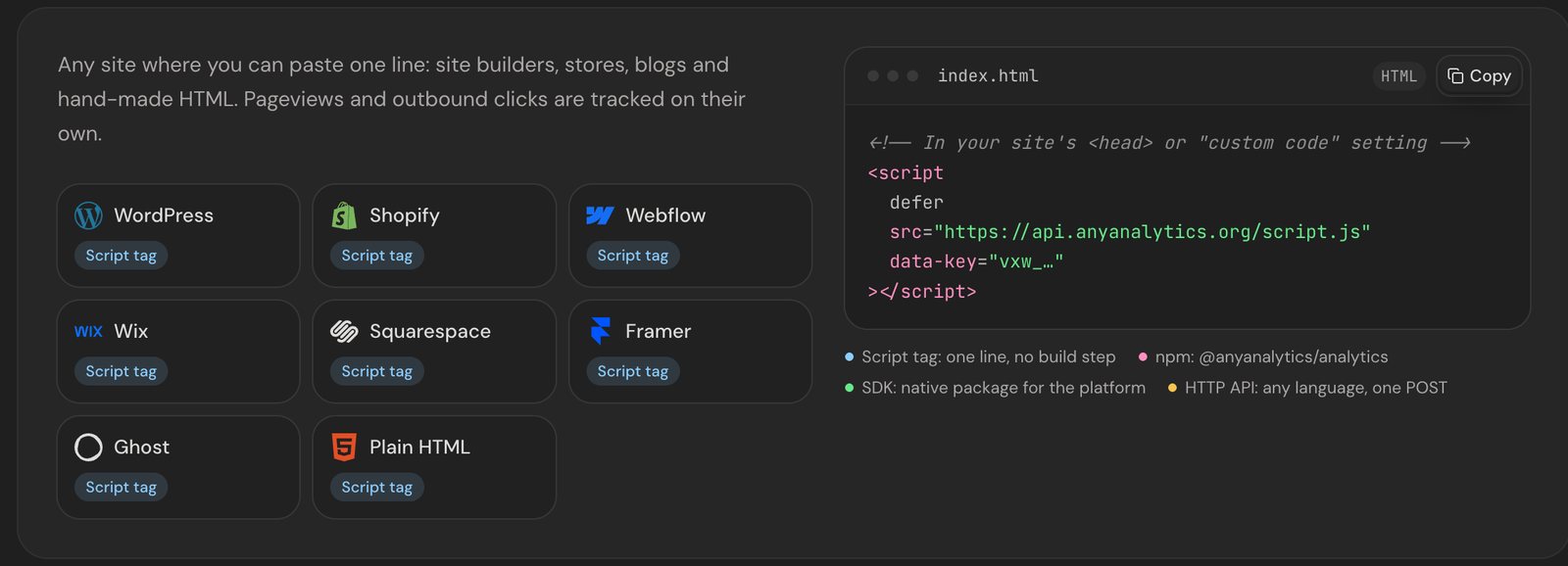Click the Squarespace logo icon
The width and height of the screenshot is (1568, 566).
pyautogui.click(x=344, y=332)
